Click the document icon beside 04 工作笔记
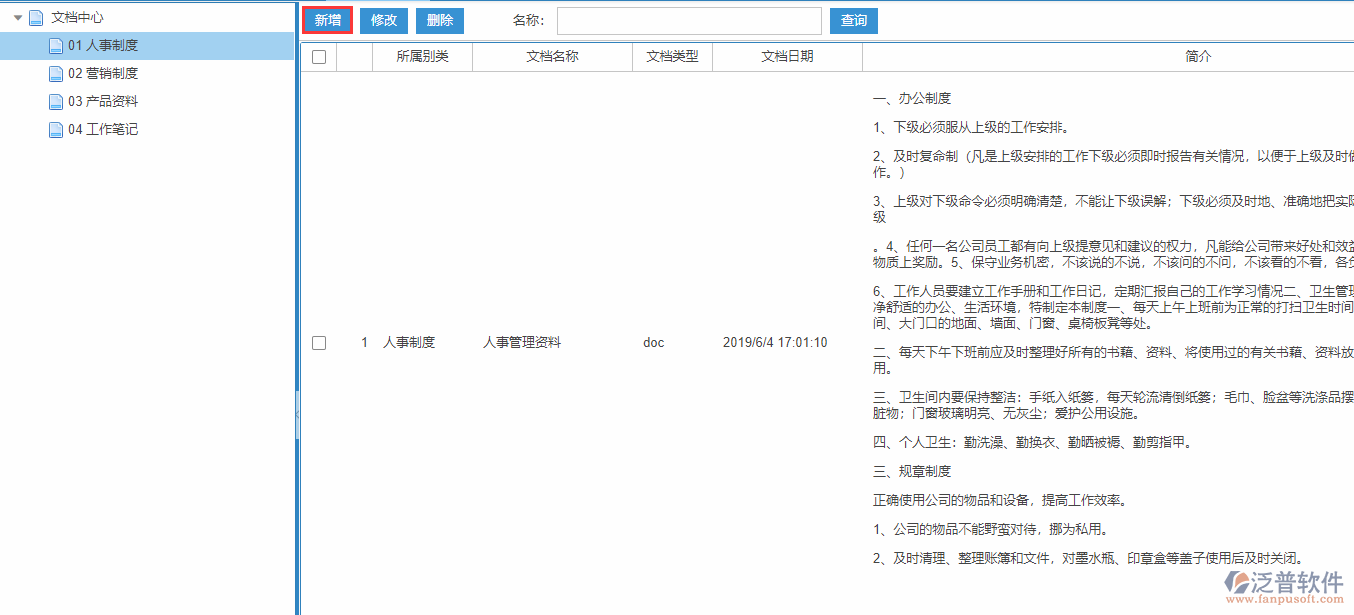This screenshot has height=615, width=1354. point(56,129)
